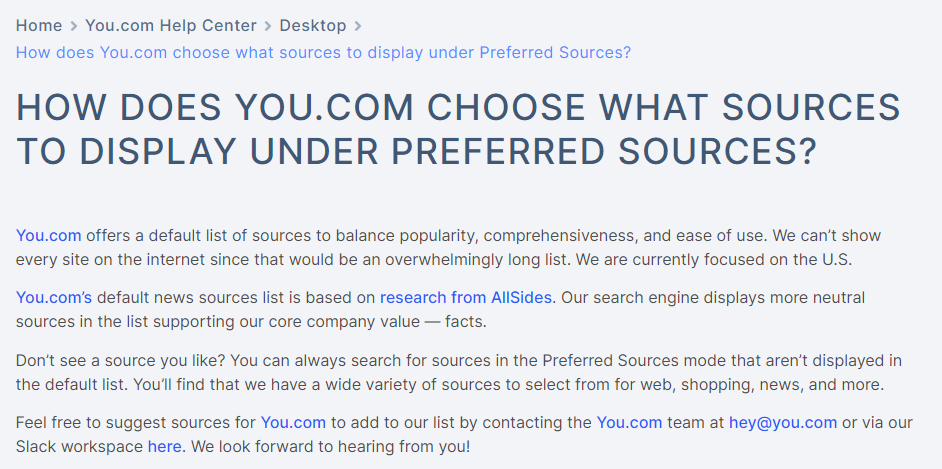Click the chevron after Desktop breadcrumb
942x469 pixels.
click(358, 26)
